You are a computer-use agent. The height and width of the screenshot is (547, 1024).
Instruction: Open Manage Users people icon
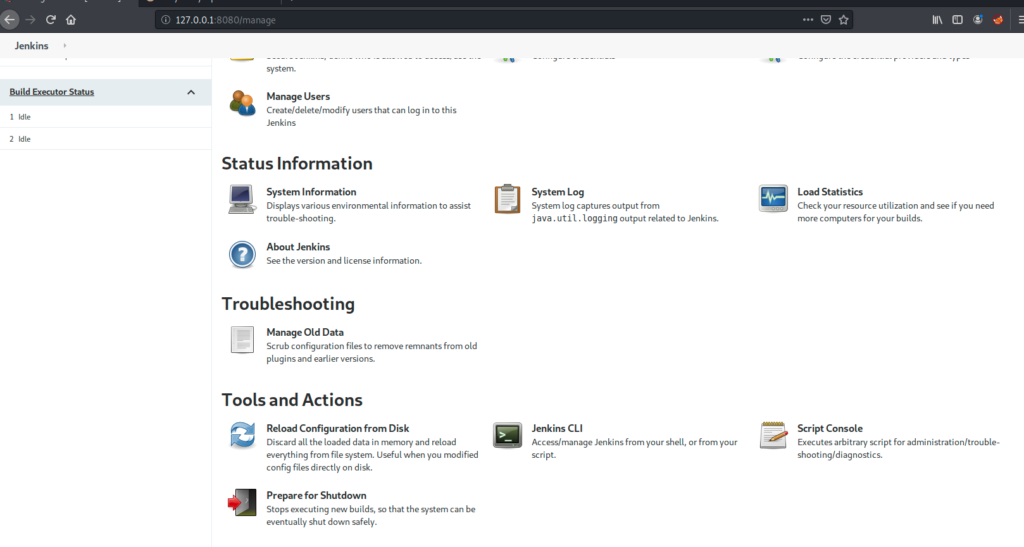click(x=242, y=103)
